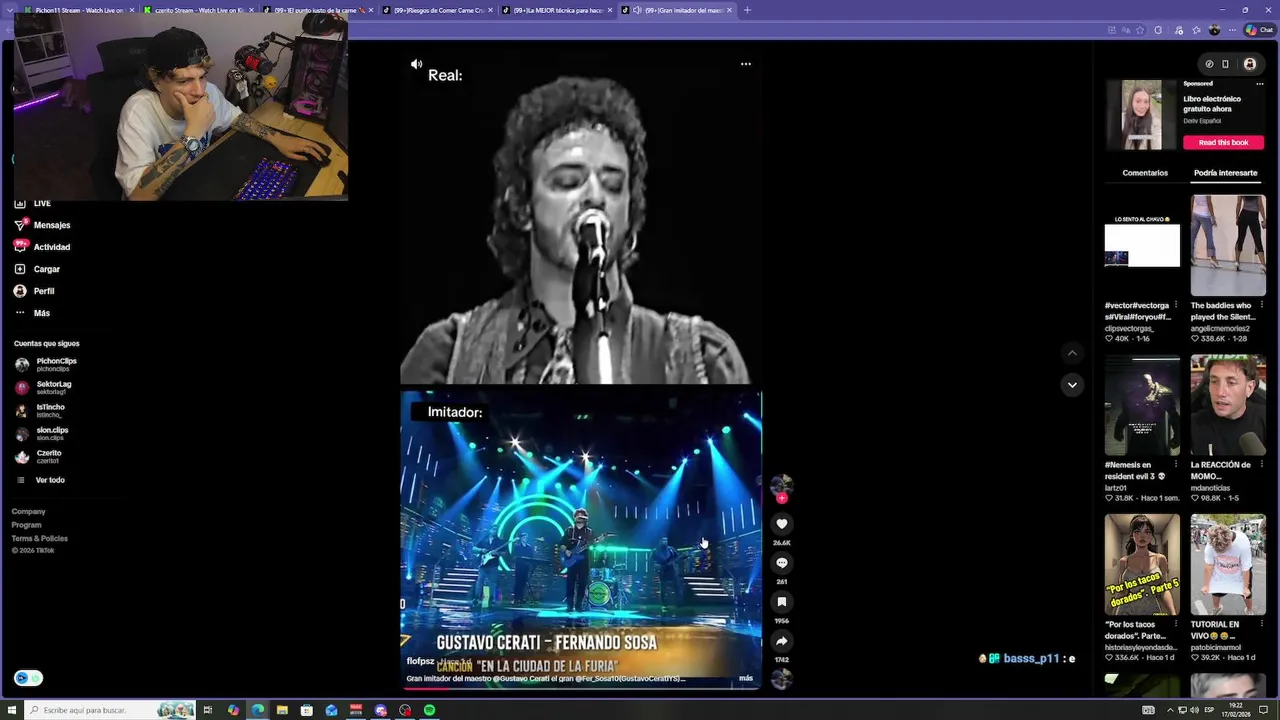Switch to Pichon11 Stream browser tab

[79, 10]
